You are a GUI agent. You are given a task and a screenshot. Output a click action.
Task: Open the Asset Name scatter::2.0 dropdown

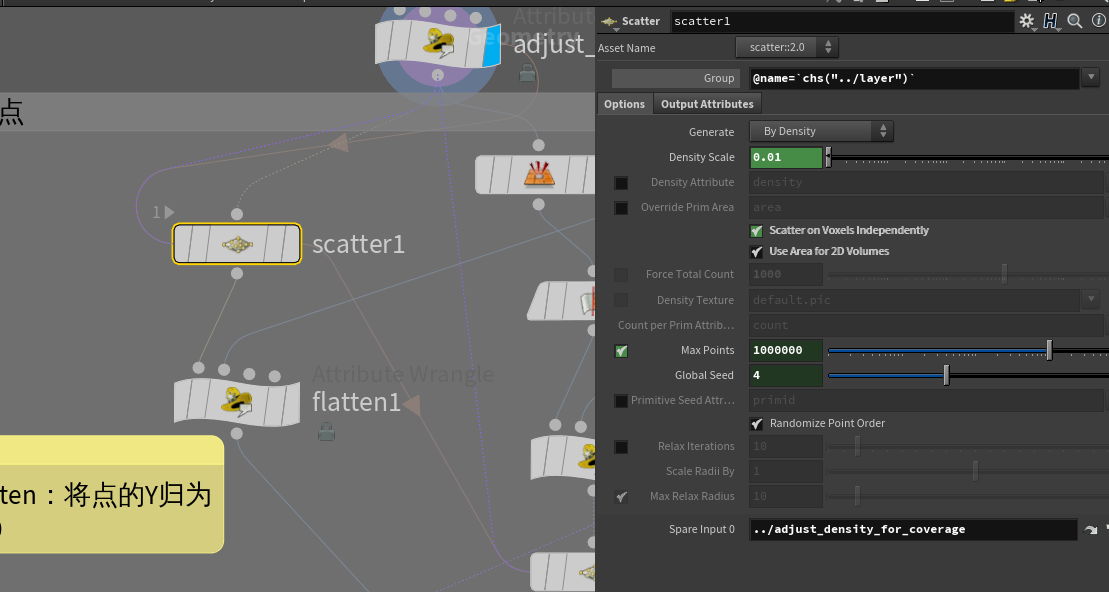tap(787, 48)
